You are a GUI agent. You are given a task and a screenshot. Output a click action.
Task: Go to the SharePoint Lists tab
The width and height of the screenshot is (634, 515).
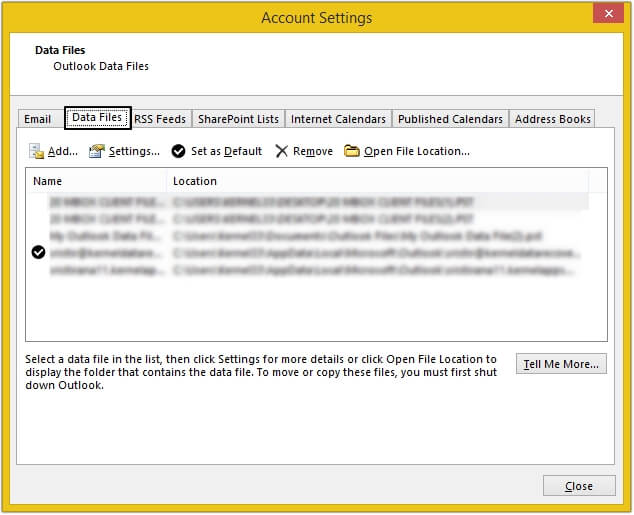click(x=239, y=119)
